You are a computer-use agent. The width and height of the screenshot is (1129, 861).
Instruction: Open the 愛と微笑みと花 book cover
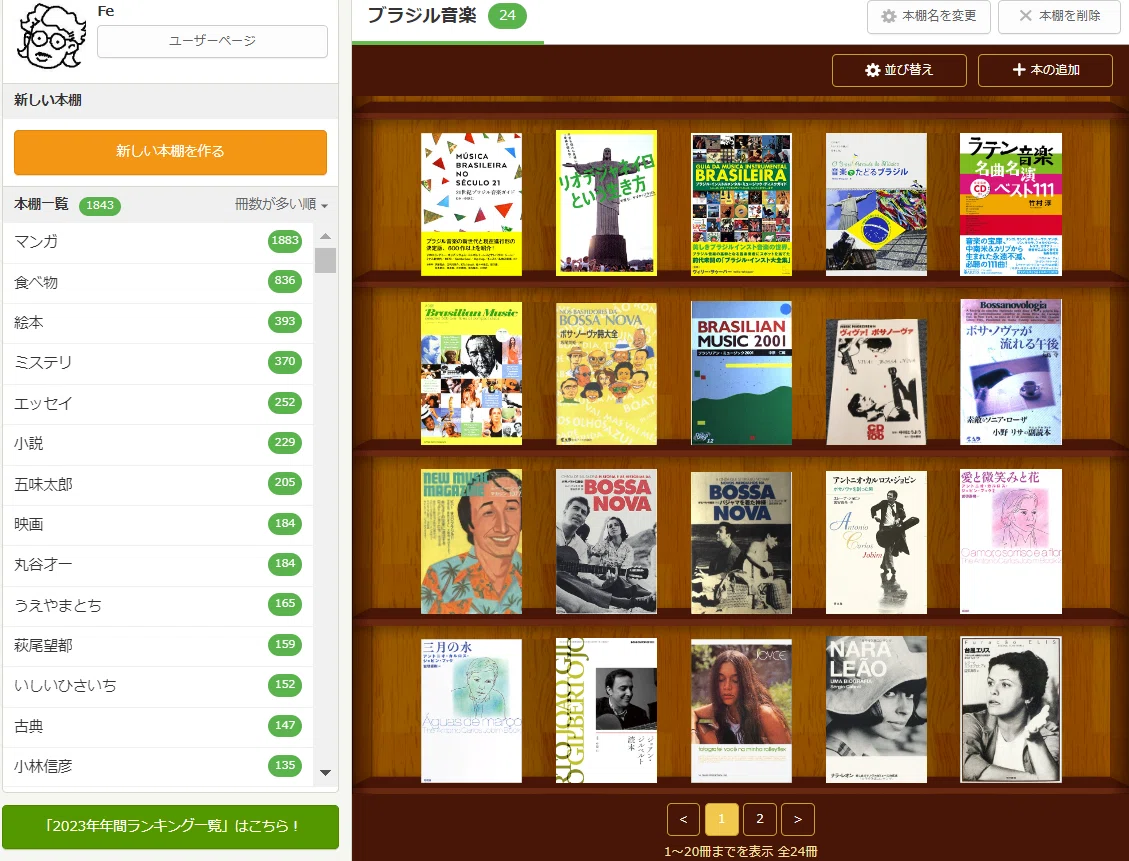pyautogui.click(x=1011, y=541)
